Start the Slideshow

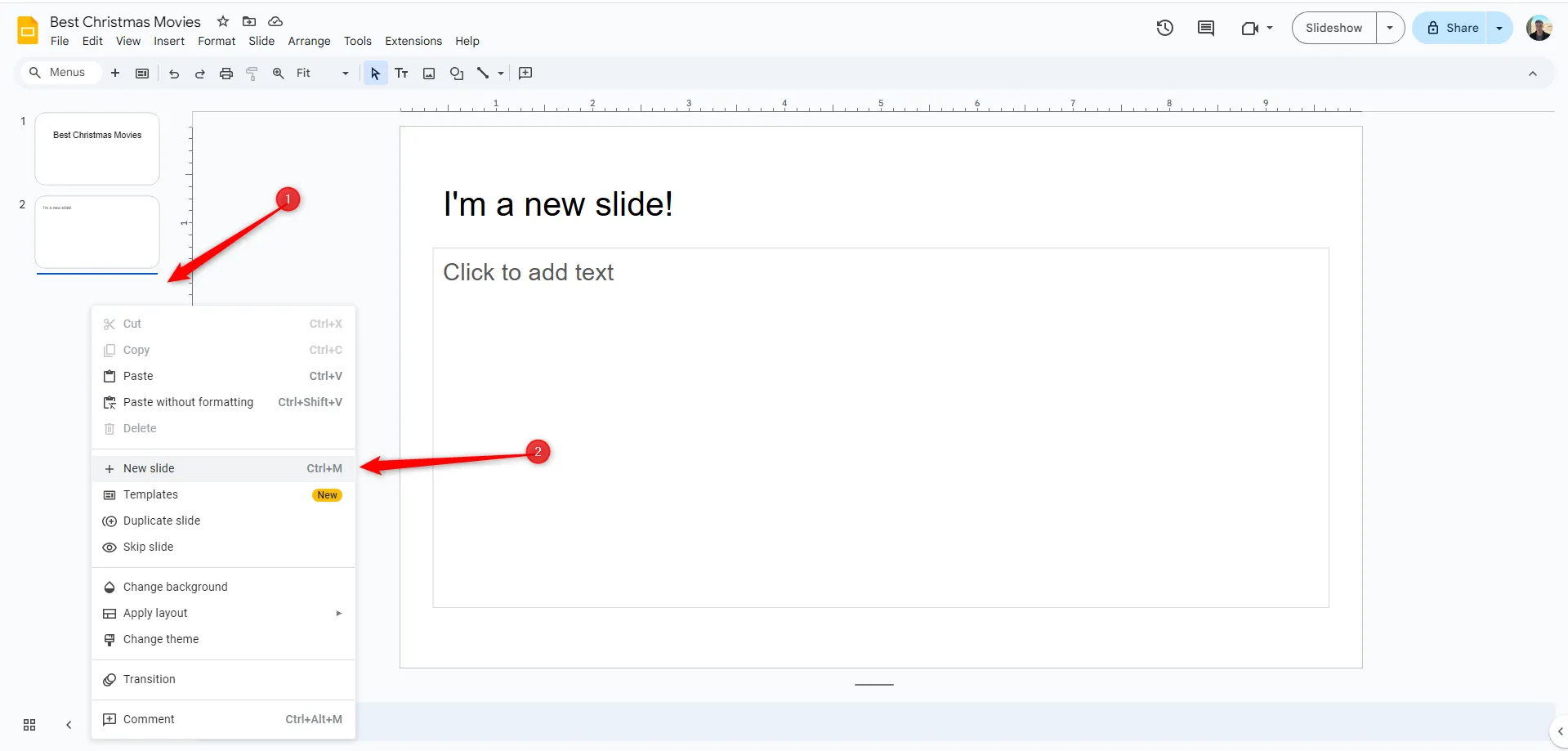point(1333,28)
